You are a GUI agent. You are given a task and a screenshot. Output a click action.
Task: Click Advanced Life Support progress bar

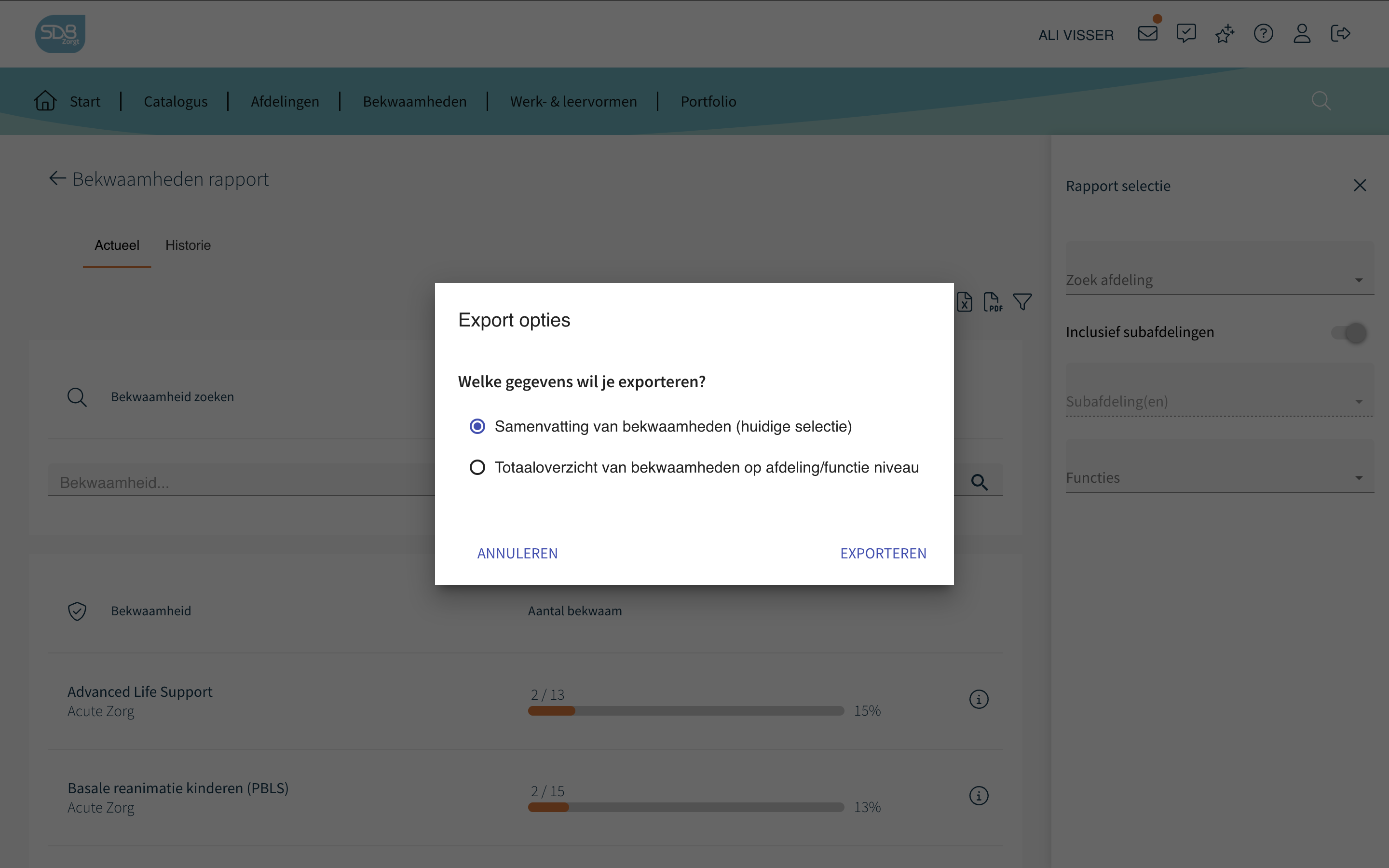[686, 711]
